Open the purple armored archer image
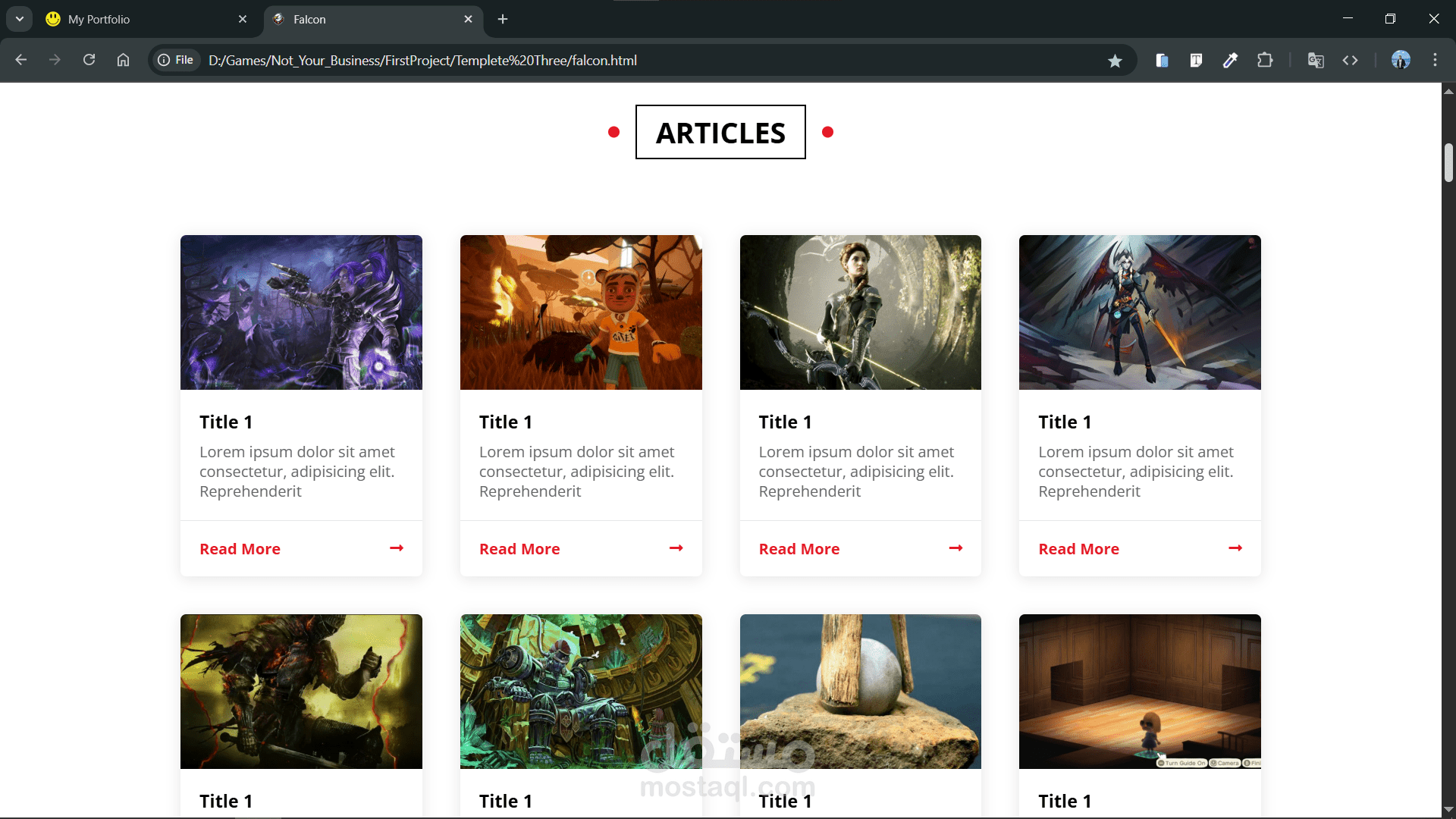This screenshot has width=1456, height=819. click(301, 312)
